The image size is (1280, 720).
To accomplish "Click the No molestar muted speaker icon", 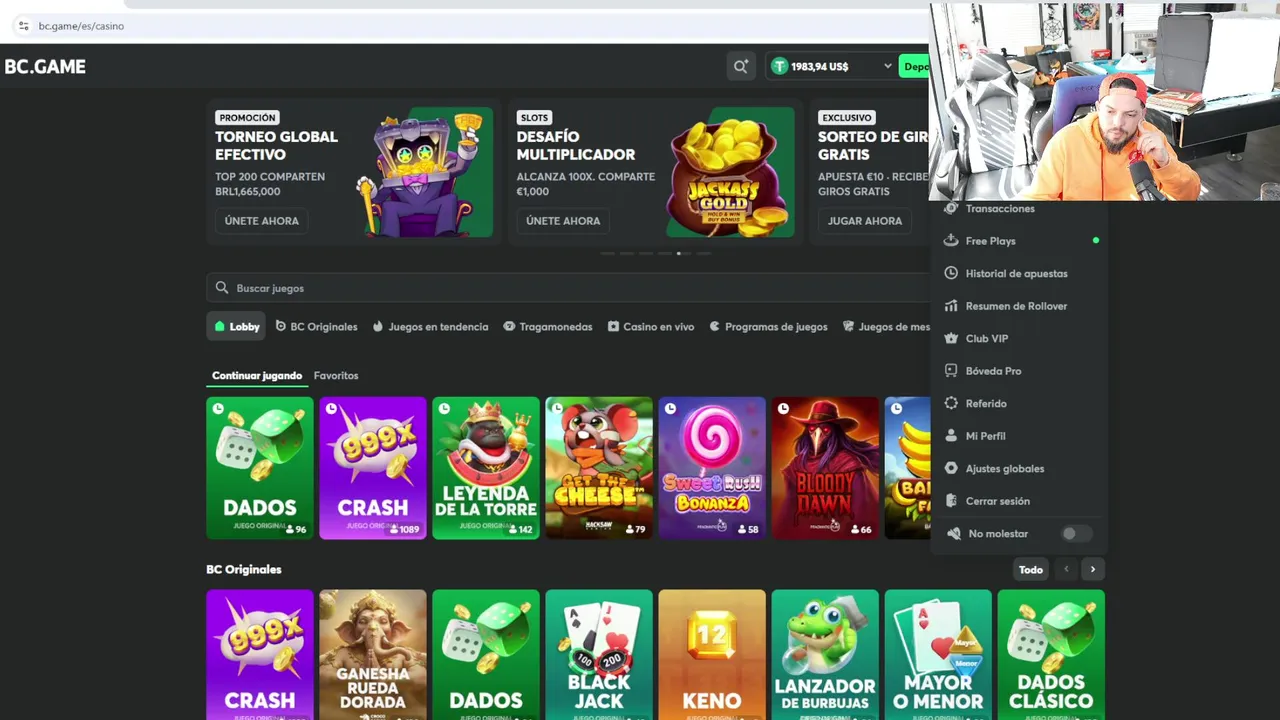I will click(x=953, y=534).
